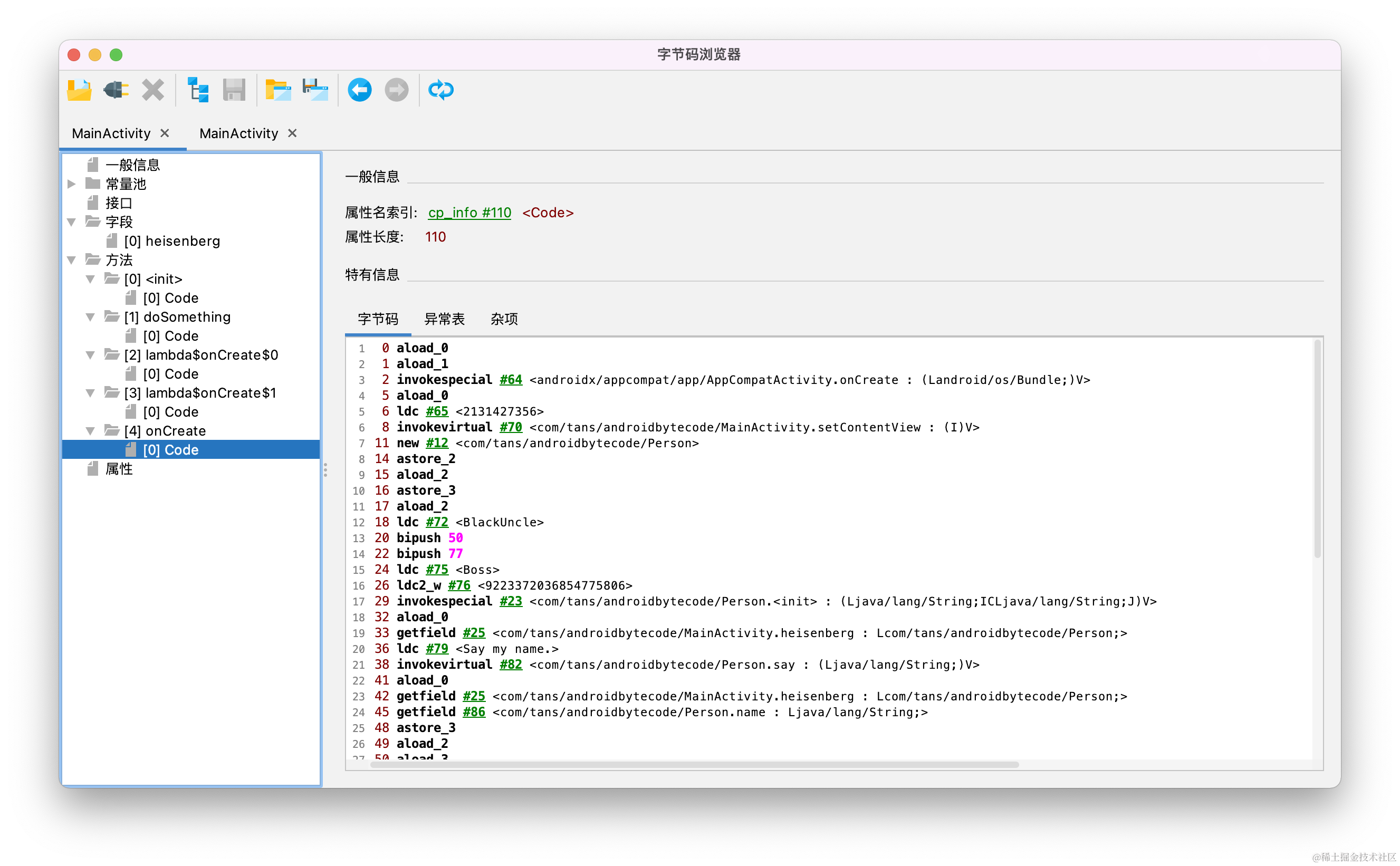Select the first MainActivity tab
The height and width of the screenshot is (866, 1400).
pos(111,133)
